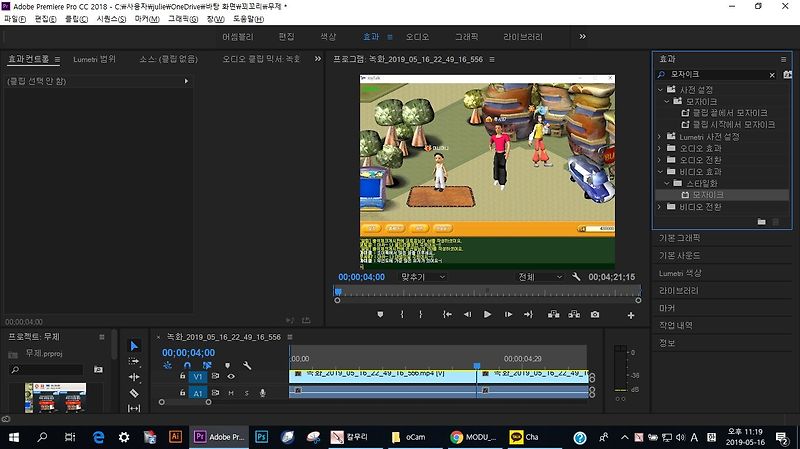Collapse the 비디오 효과 folder
This screenshot has width=800, height=449.
660,172
